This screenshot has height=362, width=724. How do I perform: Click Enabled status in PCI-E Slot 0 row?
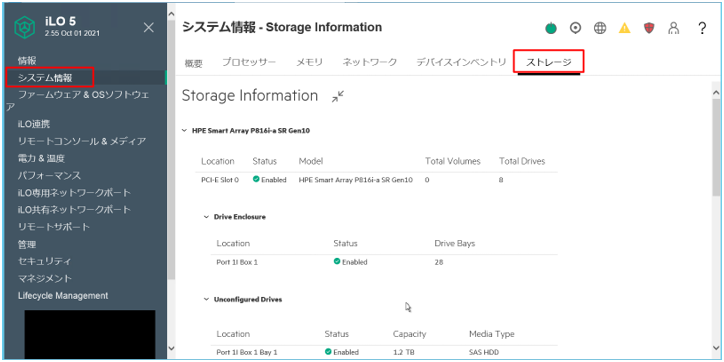coord(270,180)
